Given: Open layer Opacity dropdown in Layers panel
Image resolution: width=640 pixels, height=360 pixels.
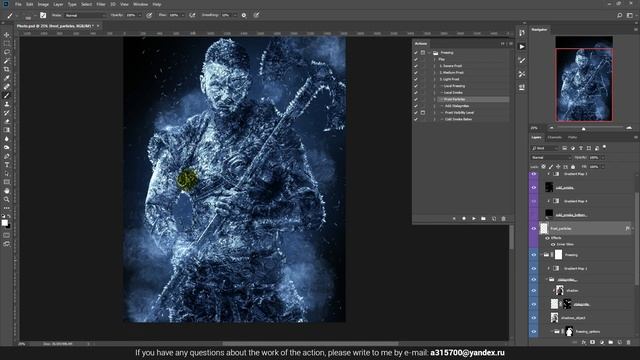Looking at the screenshot, I should (602, 158).
